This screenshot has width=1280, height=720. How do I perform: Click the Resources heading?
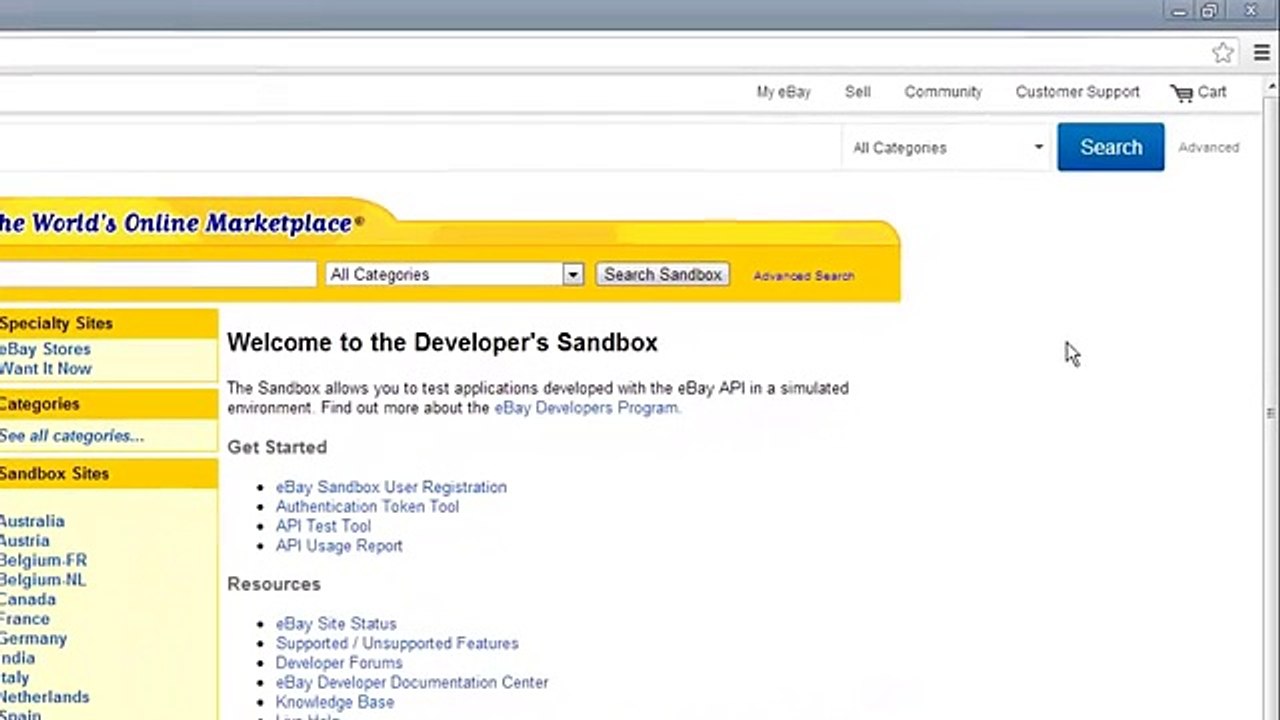pos(274,584)
